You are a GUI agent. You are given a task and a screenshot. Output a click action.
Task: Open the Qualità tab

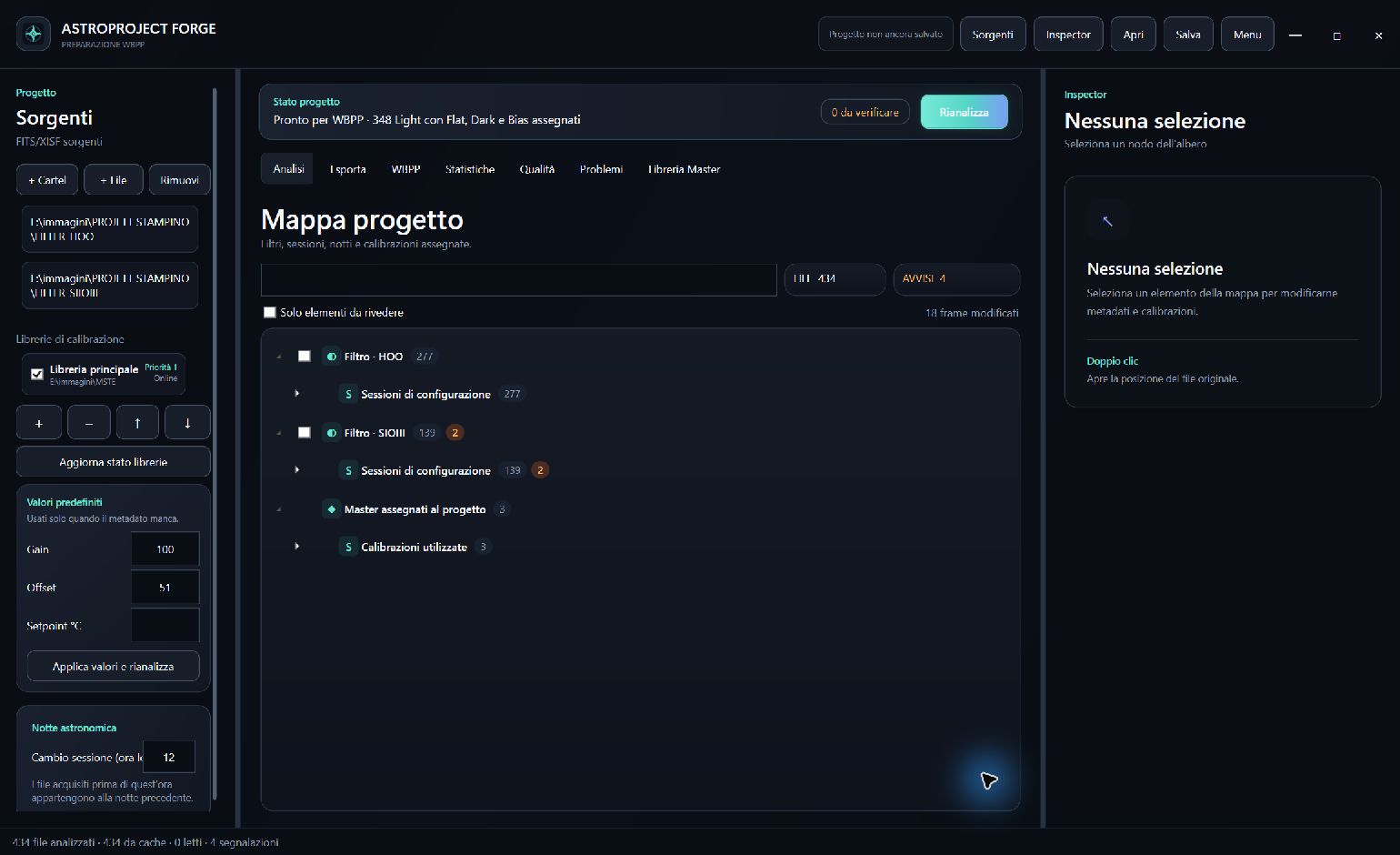(537, 169)
